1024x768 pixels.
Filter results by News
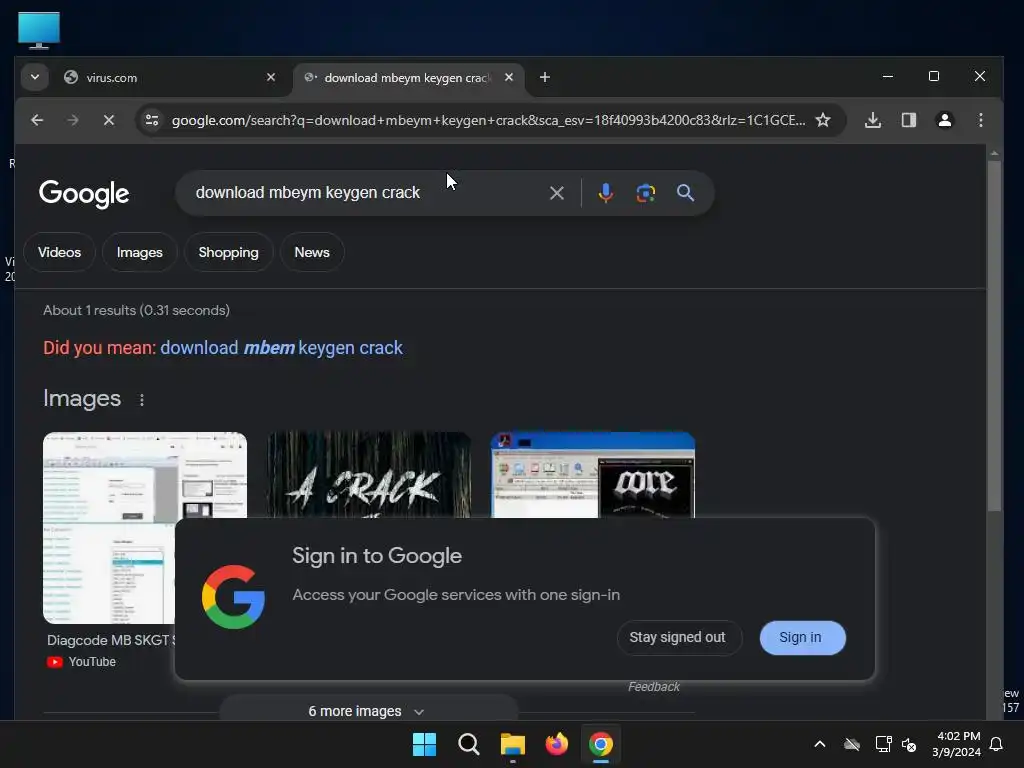[312, 252]
